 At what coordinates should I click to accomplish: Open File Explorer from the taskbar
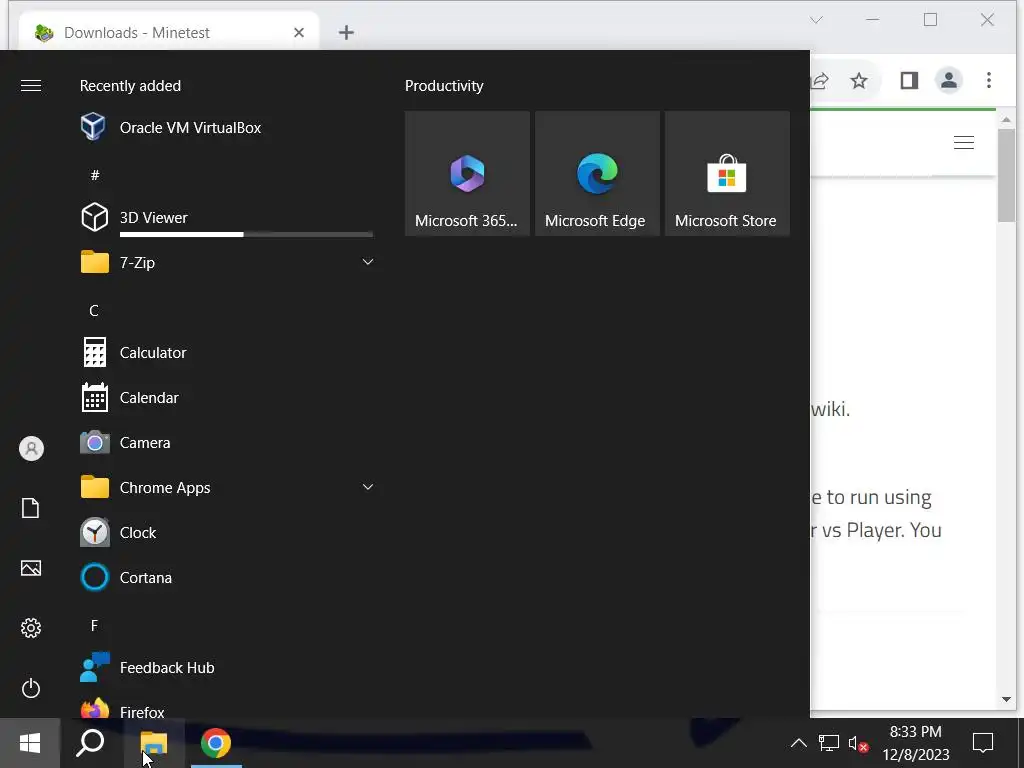[153, 743]
